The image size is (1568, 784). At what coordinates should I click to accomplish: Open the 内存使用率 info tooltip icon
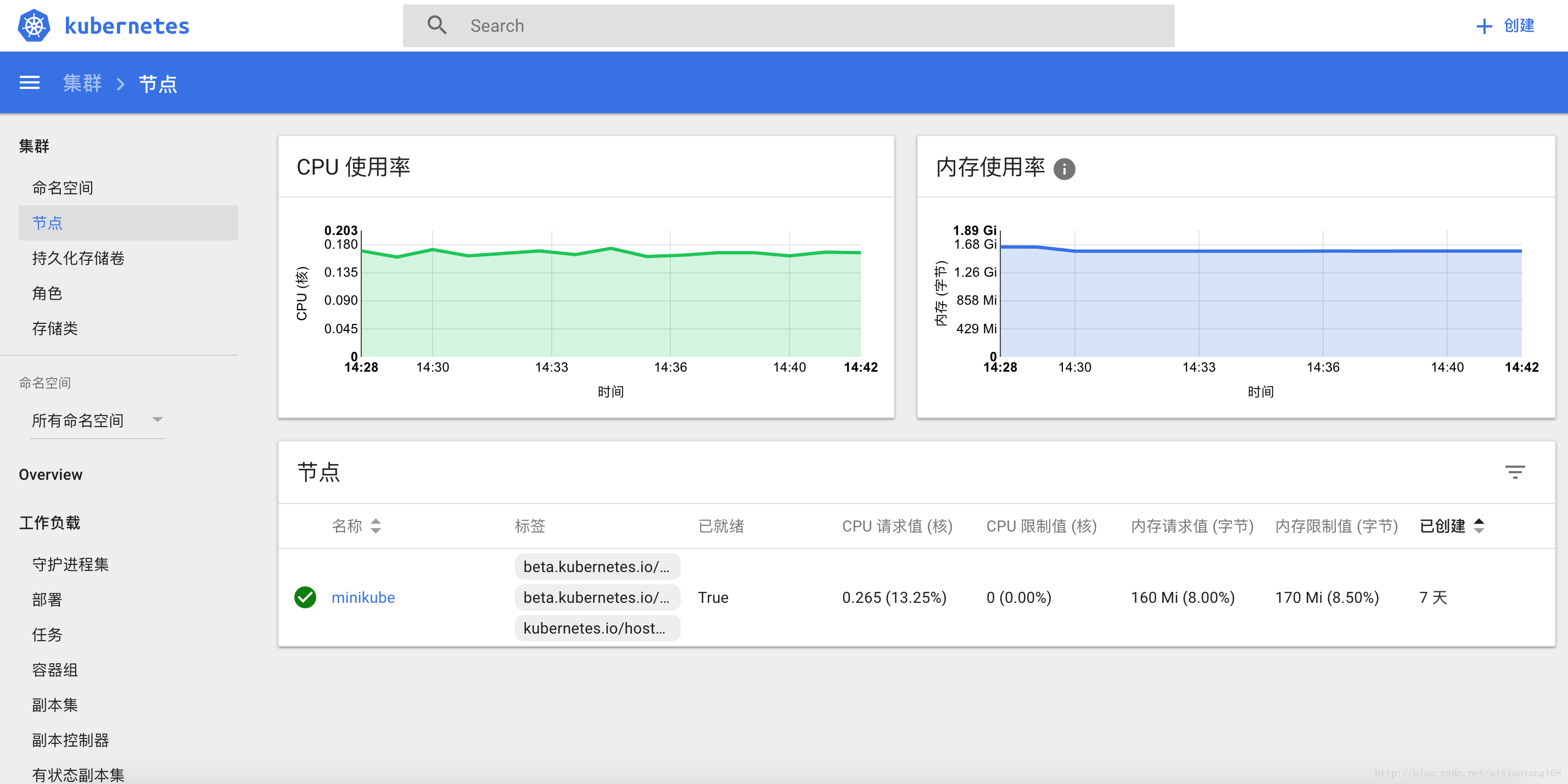1065,169
